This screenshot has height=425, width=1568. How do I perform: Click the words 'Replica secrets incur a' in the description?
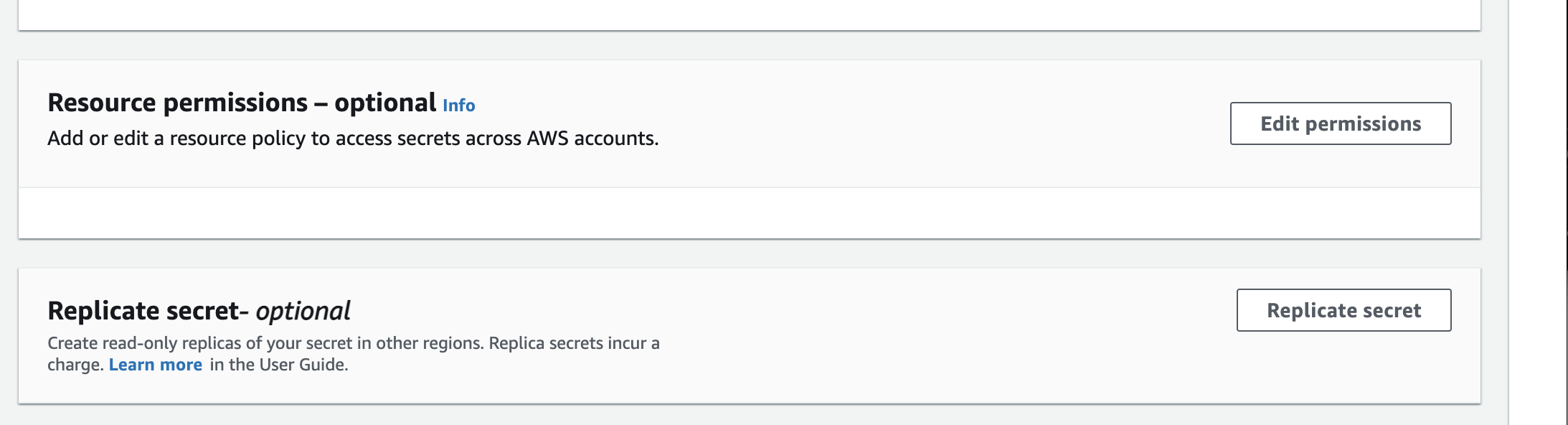tap(574, 343)
